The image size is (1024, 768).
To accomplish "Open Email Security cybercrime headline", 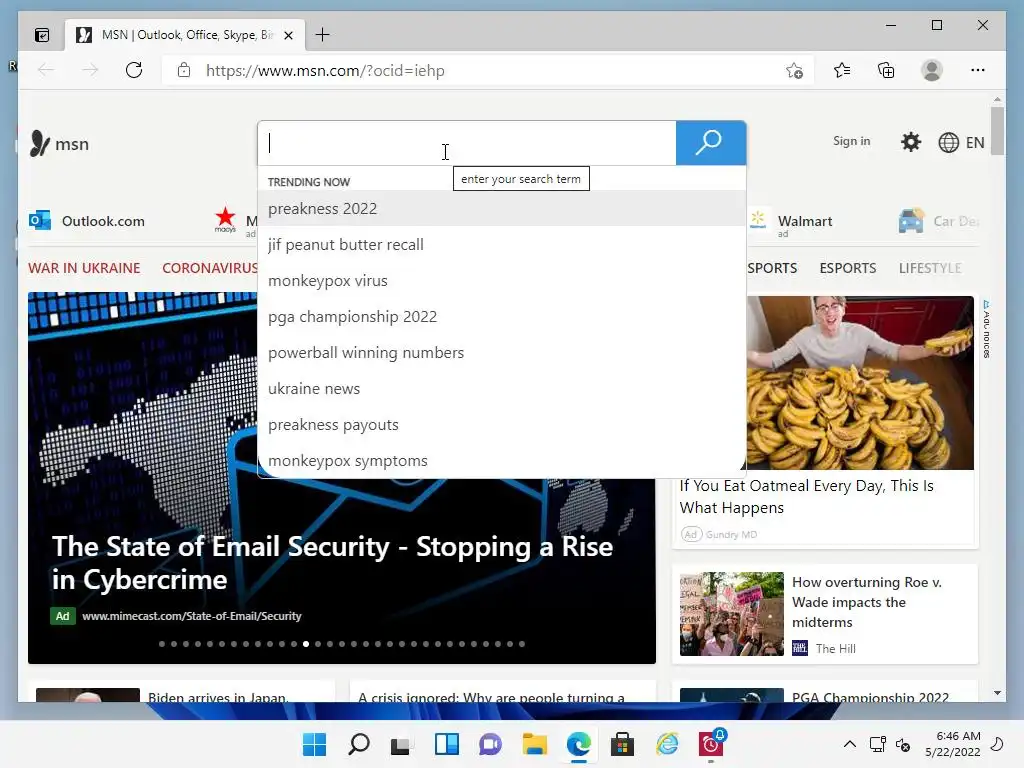I will (332, 563).
